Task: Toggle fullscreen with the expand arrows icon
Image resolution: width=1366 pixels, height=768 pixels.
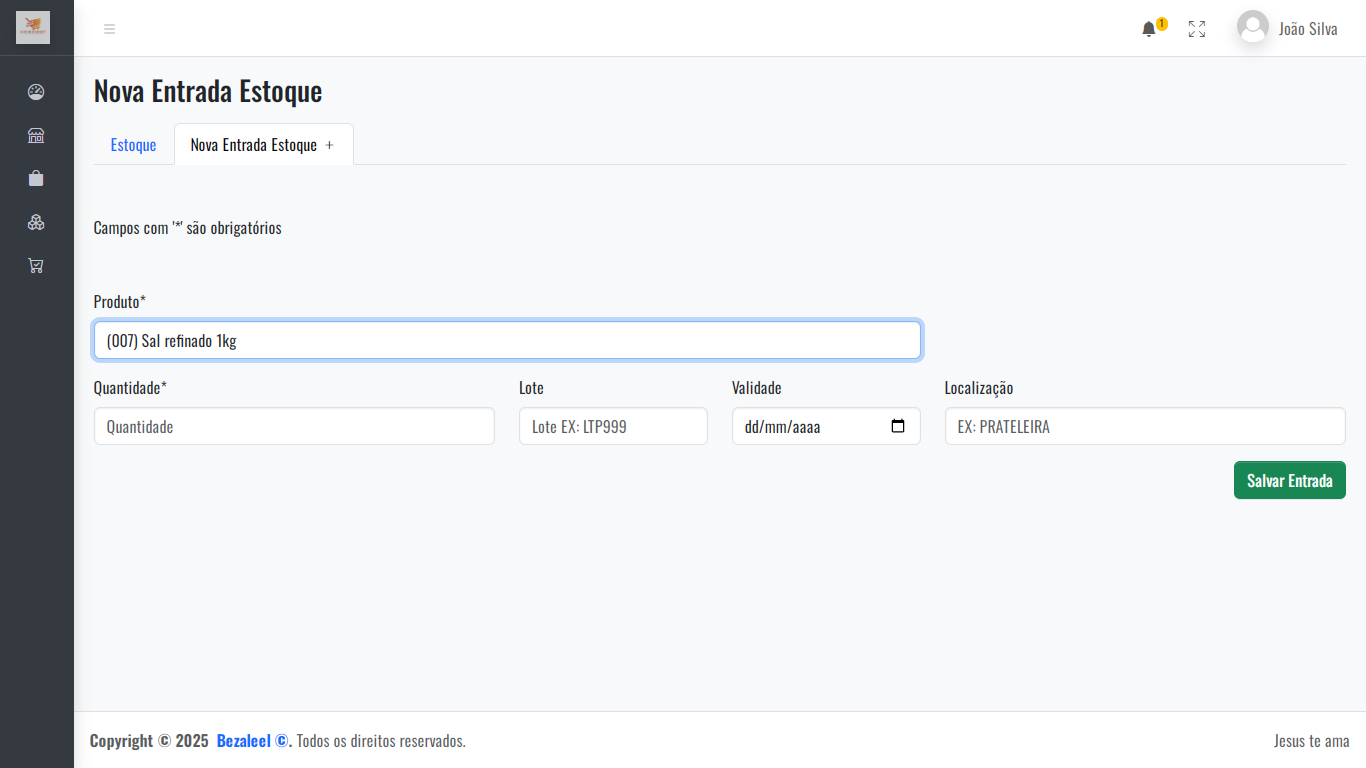Action: [x=1197, y=29]
